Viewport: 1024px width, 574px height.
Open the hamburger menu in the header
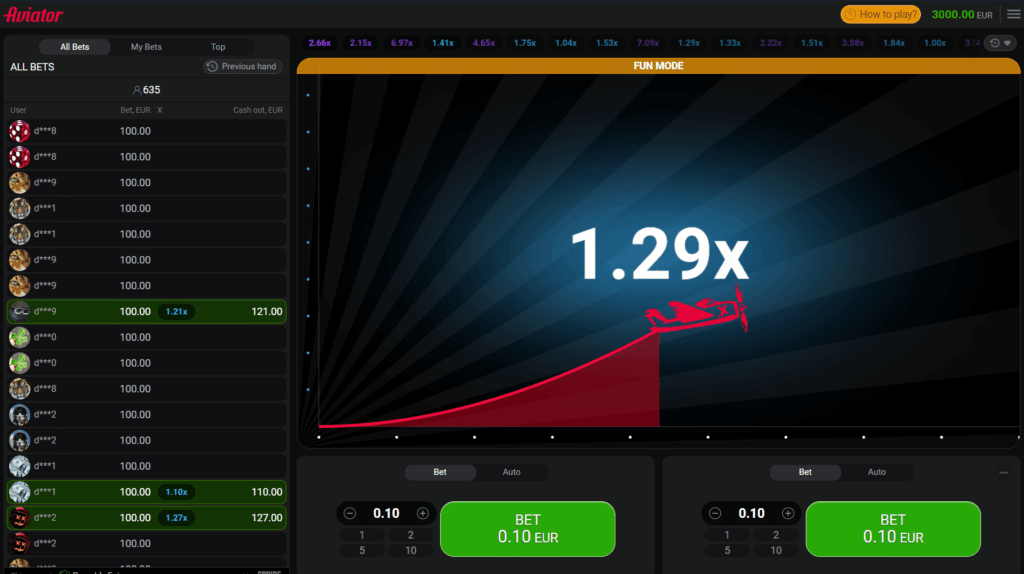click(1013, 14)
